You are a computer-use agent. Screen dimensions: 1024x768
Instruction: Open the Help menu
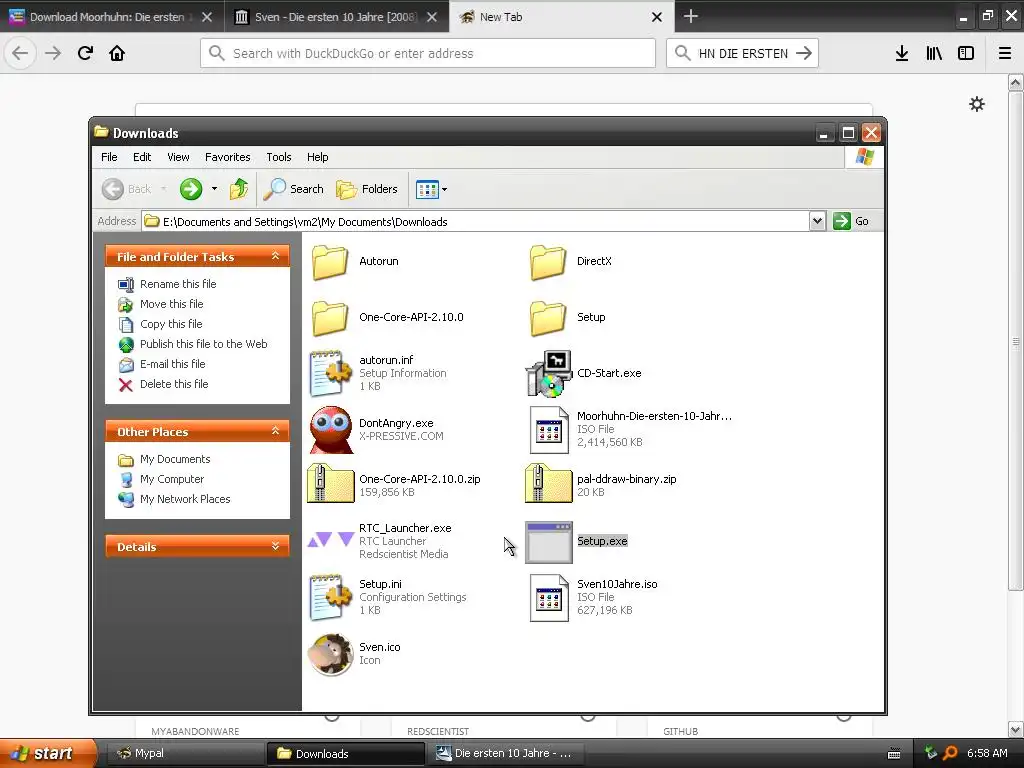point(317,157)
